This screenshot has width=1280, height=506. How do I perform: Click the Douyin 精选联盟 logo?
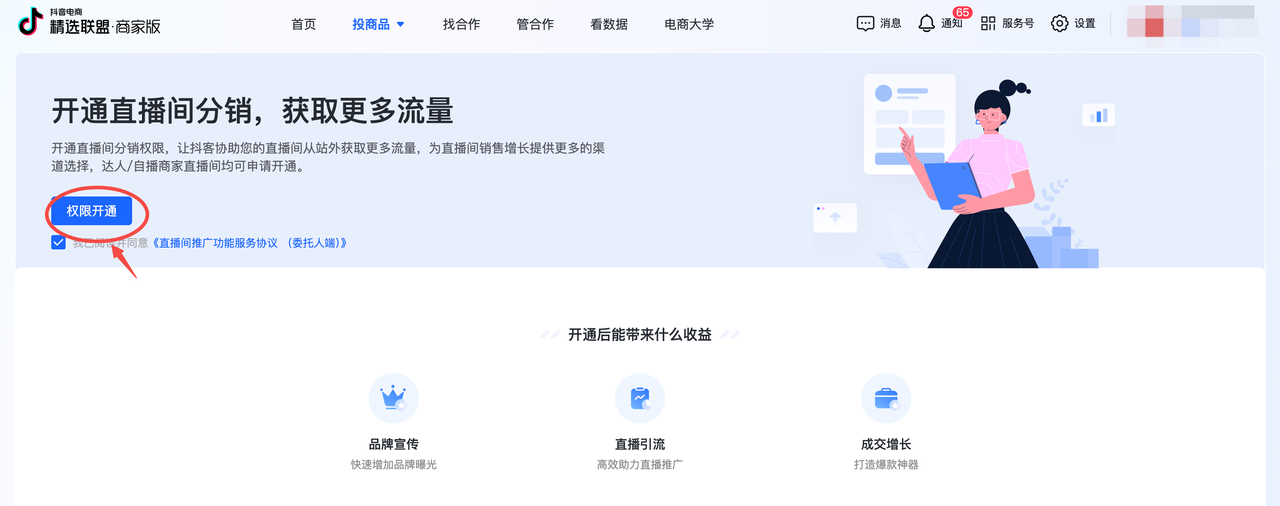tap(89, 22)
